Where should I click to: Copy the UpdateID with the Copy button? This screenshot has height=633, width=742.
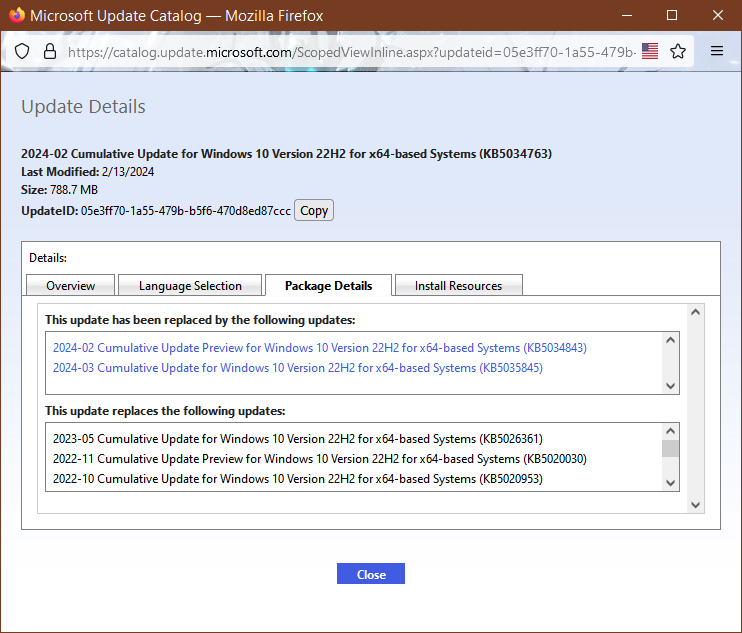[x=314, y=211]
